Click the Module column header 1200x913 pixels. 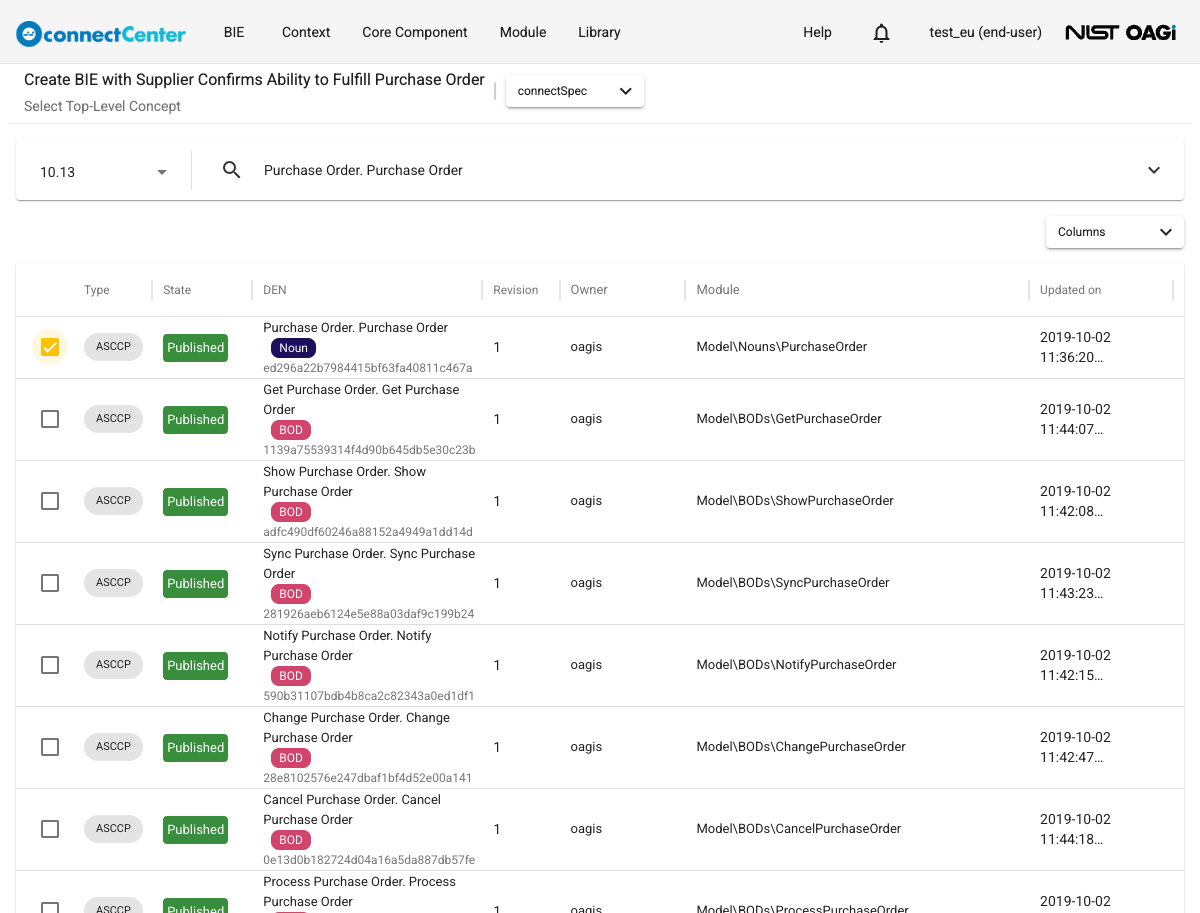click(718, 290)
